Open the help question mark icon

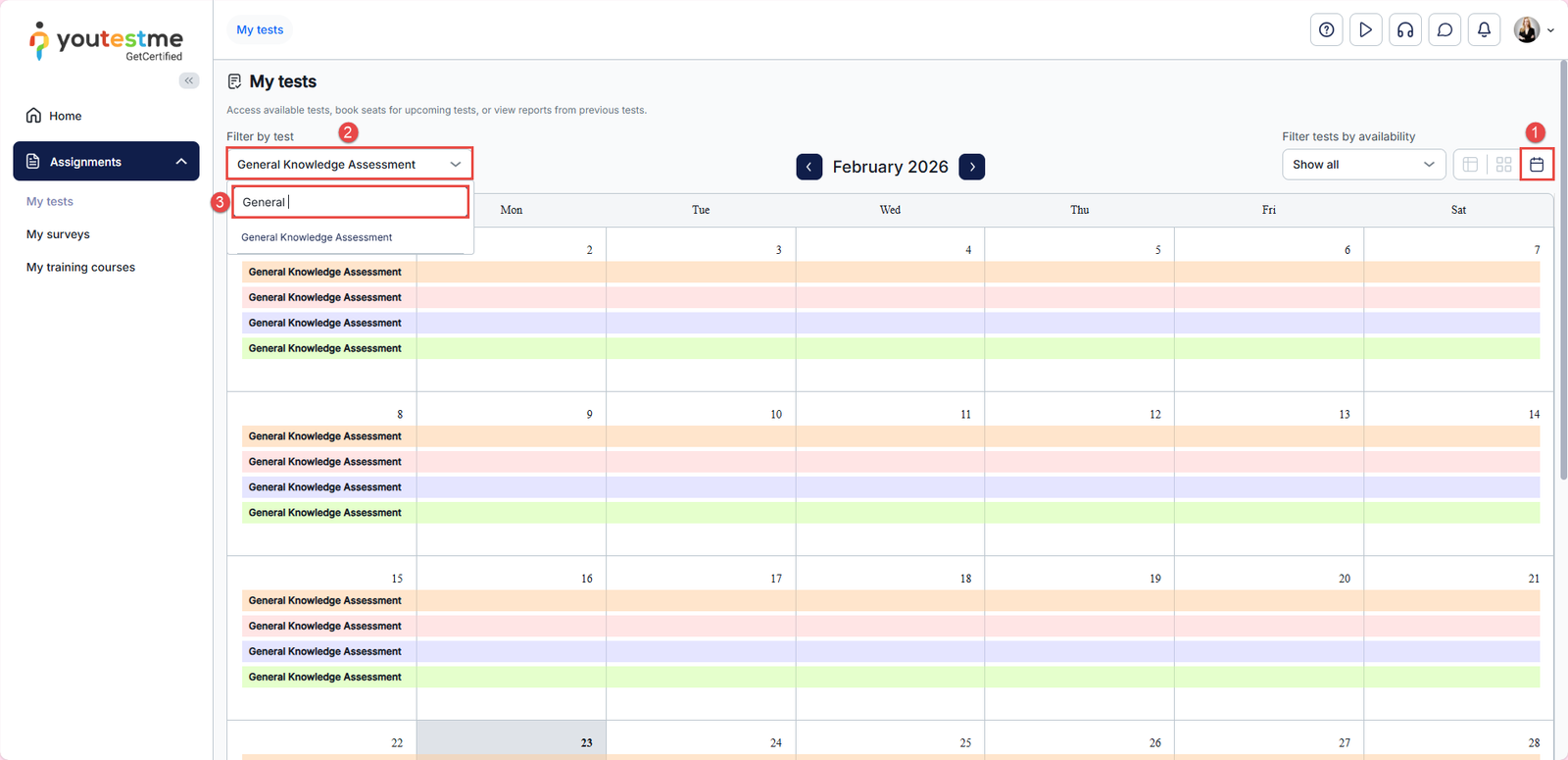coord(1326,29)
